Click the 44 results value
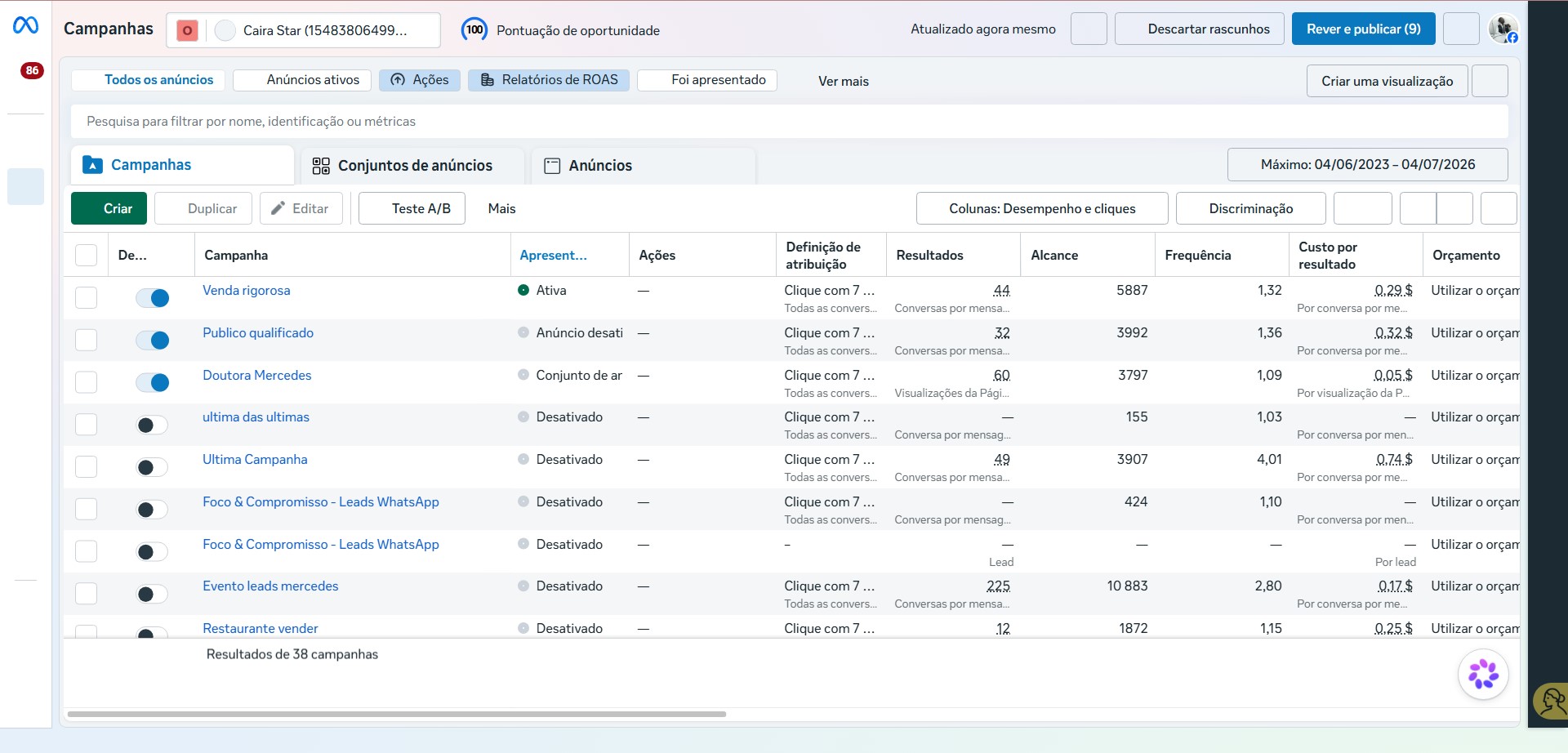Image resolution: width=1568 pixels, height=753 pixels. [1001, 290]
